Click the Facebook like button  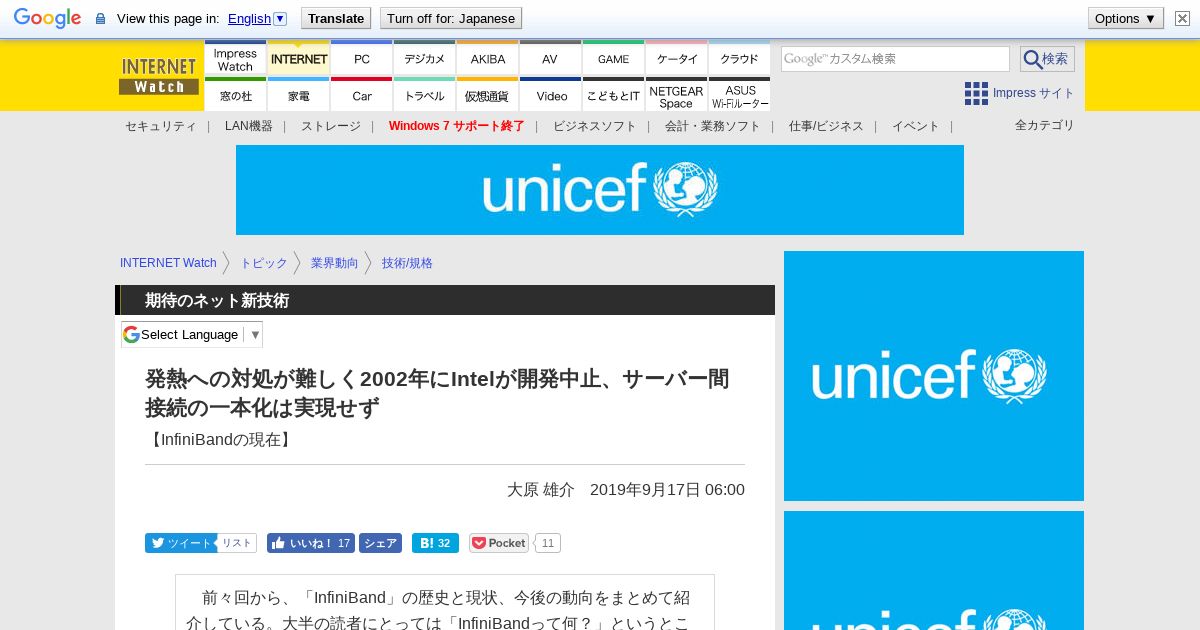[310, 543]
